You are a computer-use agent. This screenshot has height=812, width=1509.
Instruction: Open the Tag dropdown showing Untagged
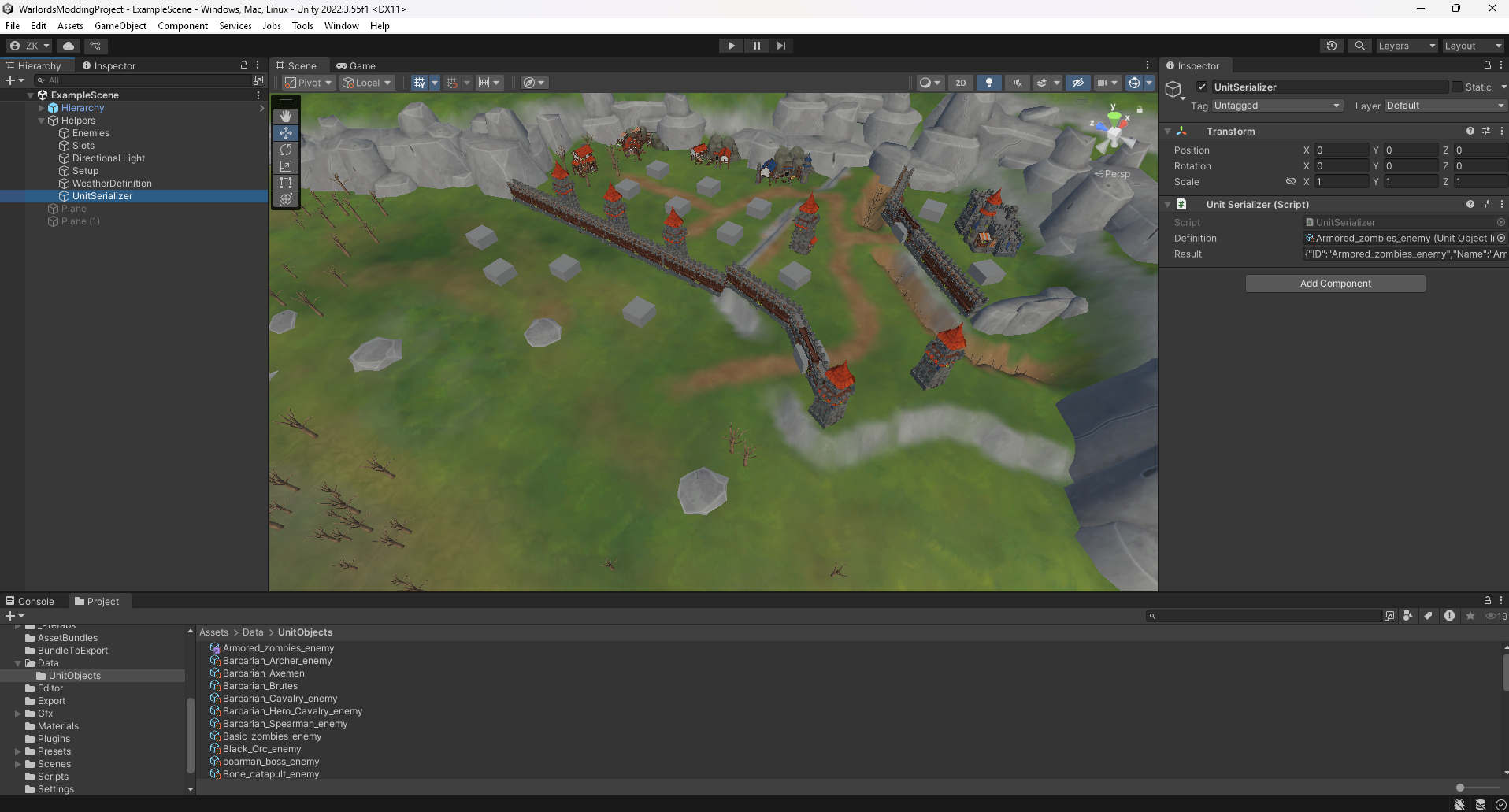click(x=1277, y=106)
